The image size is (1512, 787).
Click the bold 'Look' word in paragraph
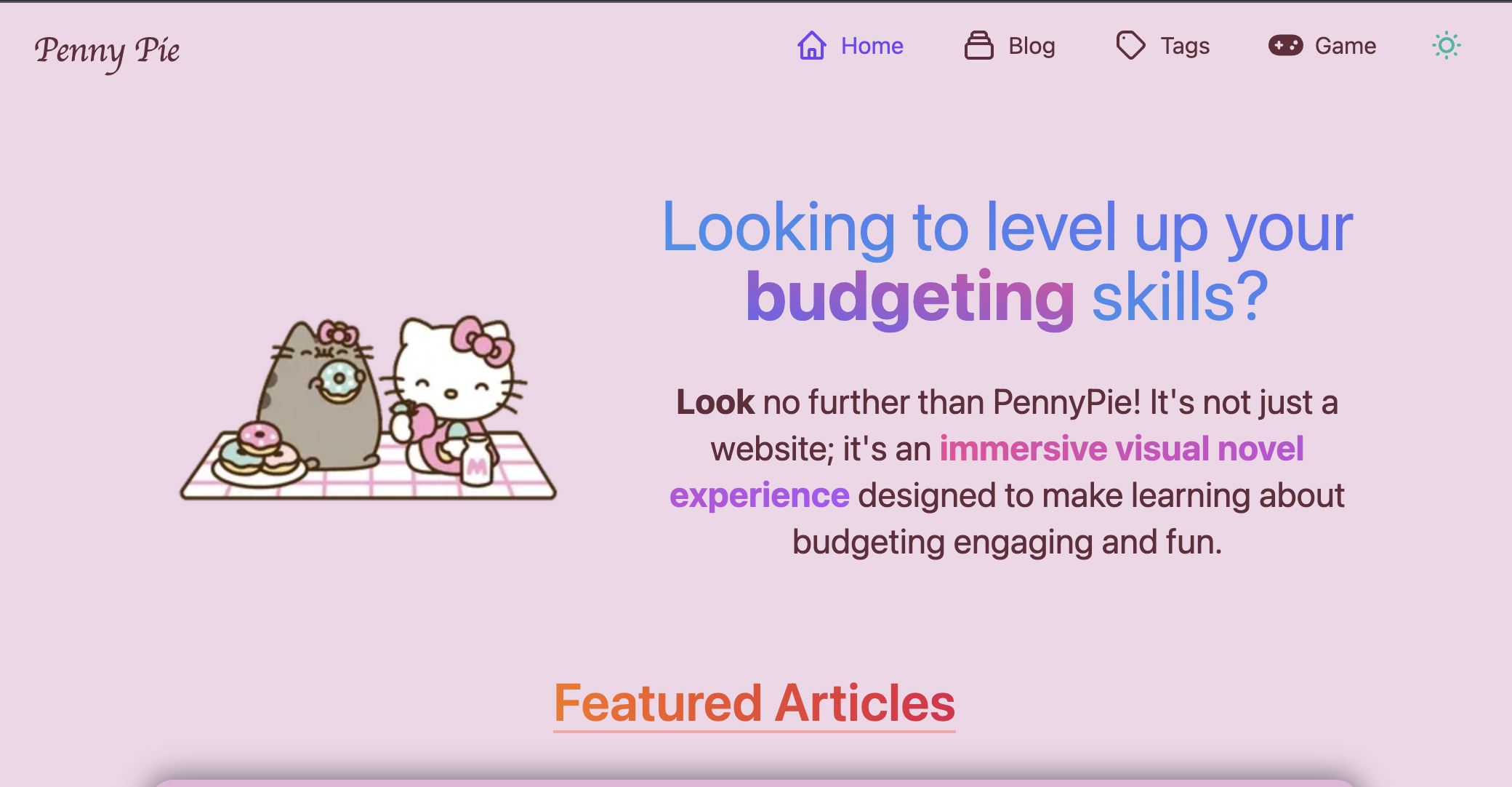[715, 402]
